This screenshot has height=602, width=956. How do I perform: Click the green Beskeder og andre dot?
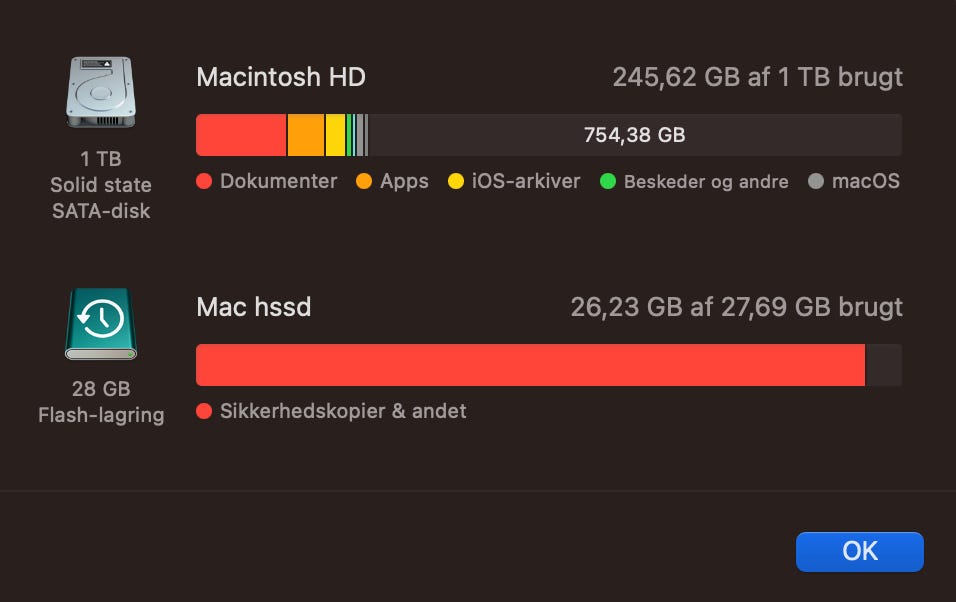608,182
